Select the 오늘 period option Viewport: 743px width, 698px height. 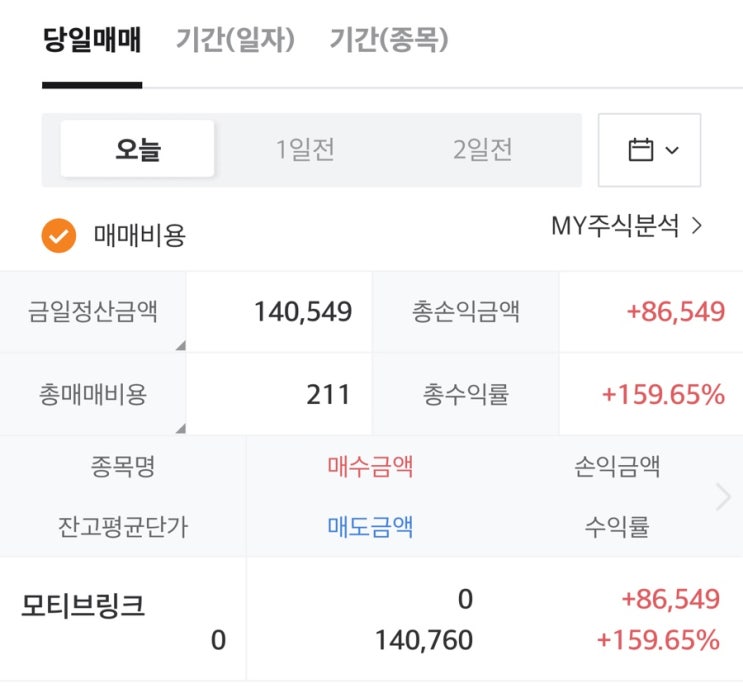[138, 150]
